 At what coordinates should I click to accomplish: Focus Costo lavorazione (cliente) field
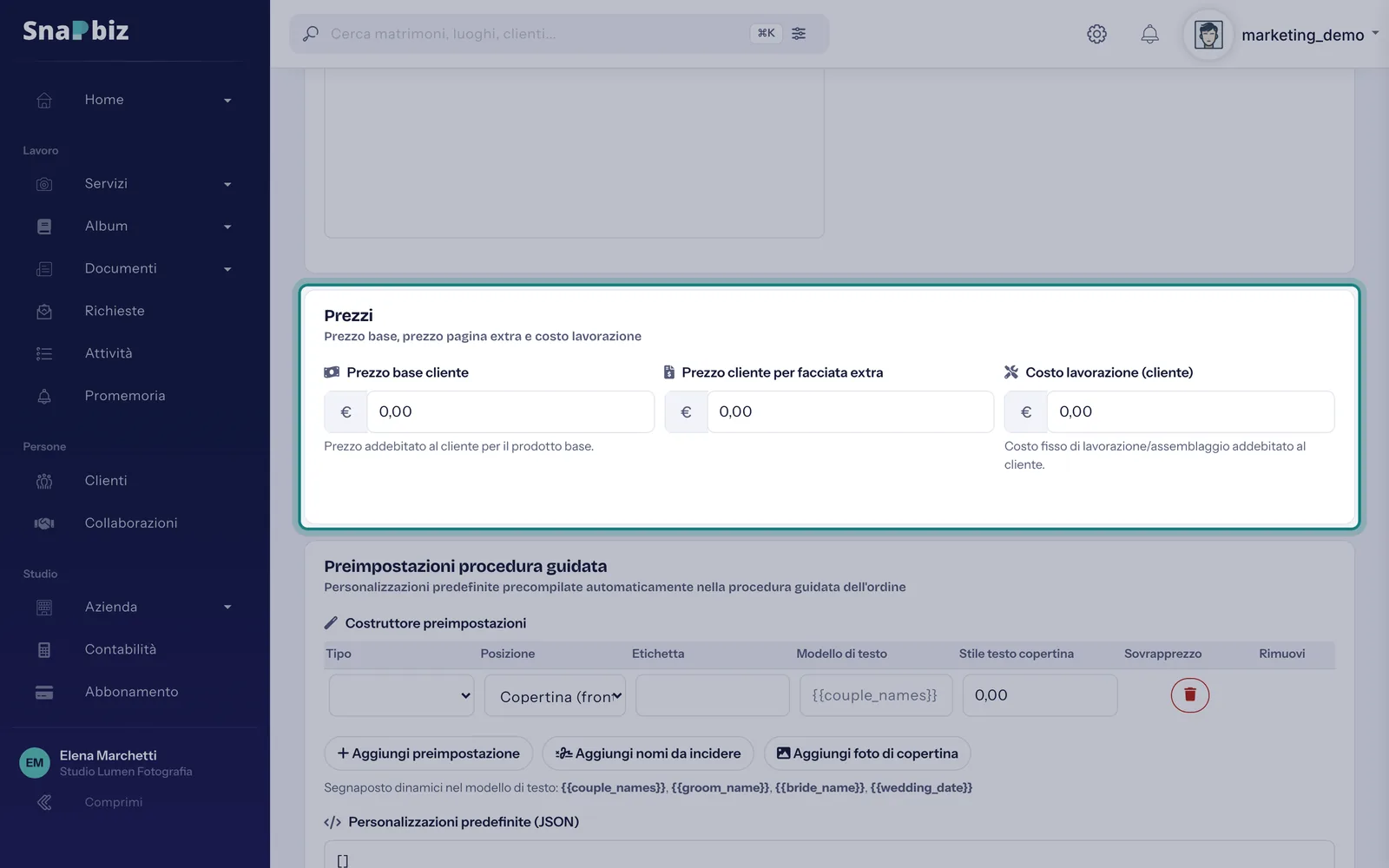coord(1190,411)
